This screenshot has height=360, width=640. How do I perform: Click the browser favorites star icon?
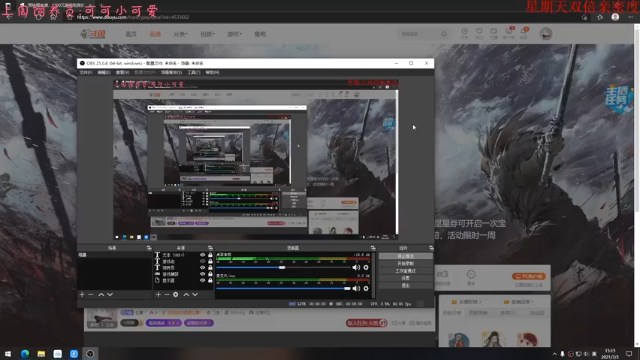[x=600, y=17]
